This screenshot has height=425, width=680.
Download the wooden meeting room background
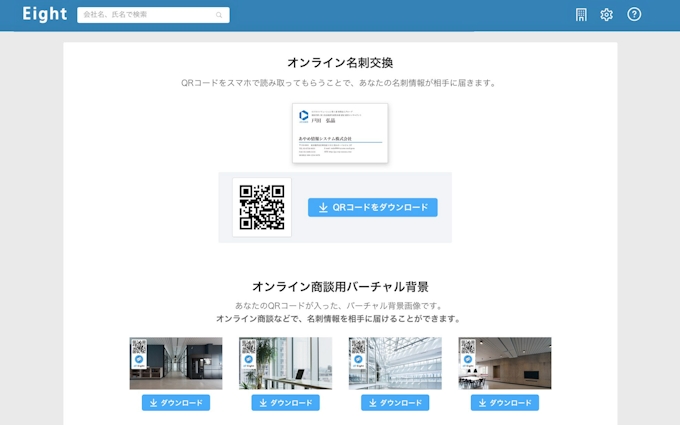tap(505, 403)
